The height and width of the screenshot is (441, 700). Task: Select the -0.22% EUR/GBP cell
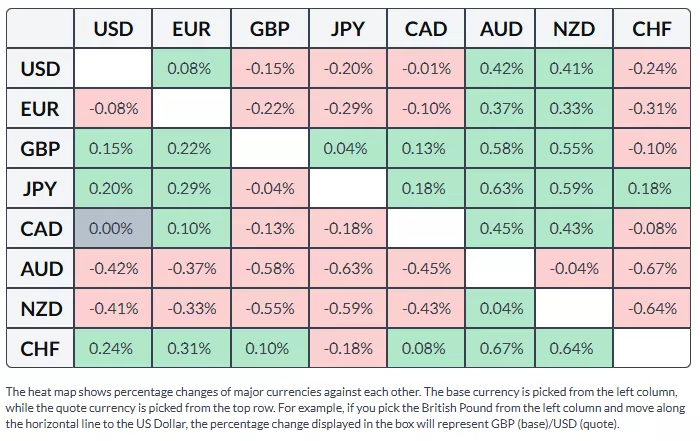(269, 109)
